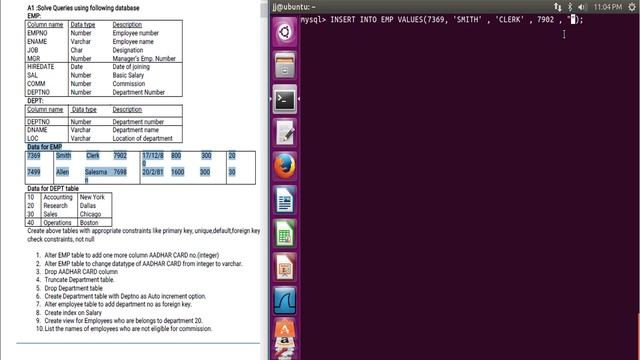Click item 5 'Drop Department table'
The height and width of the screenshot is (360, 640).
coord(73,288)
